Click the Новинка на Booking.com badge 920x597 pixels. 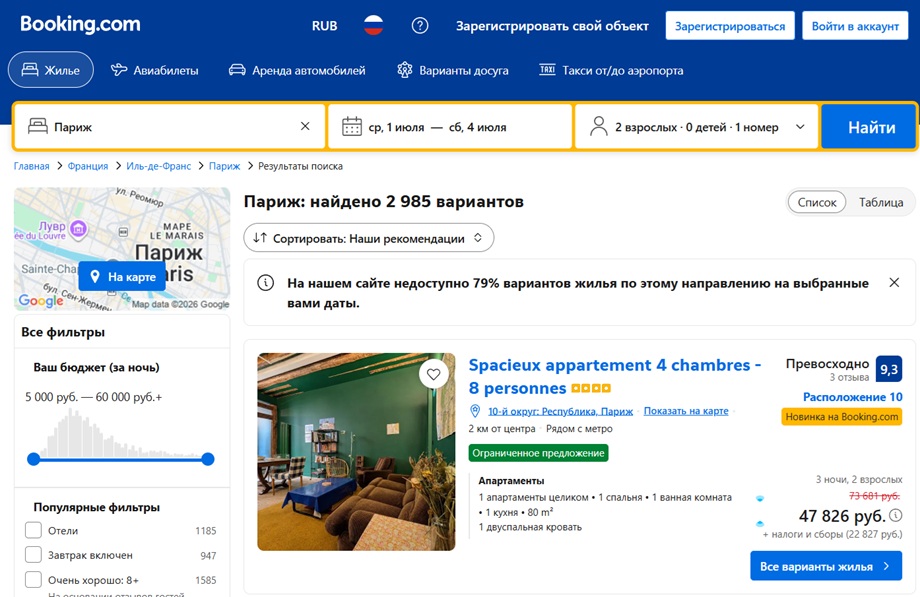coord(841,417)
